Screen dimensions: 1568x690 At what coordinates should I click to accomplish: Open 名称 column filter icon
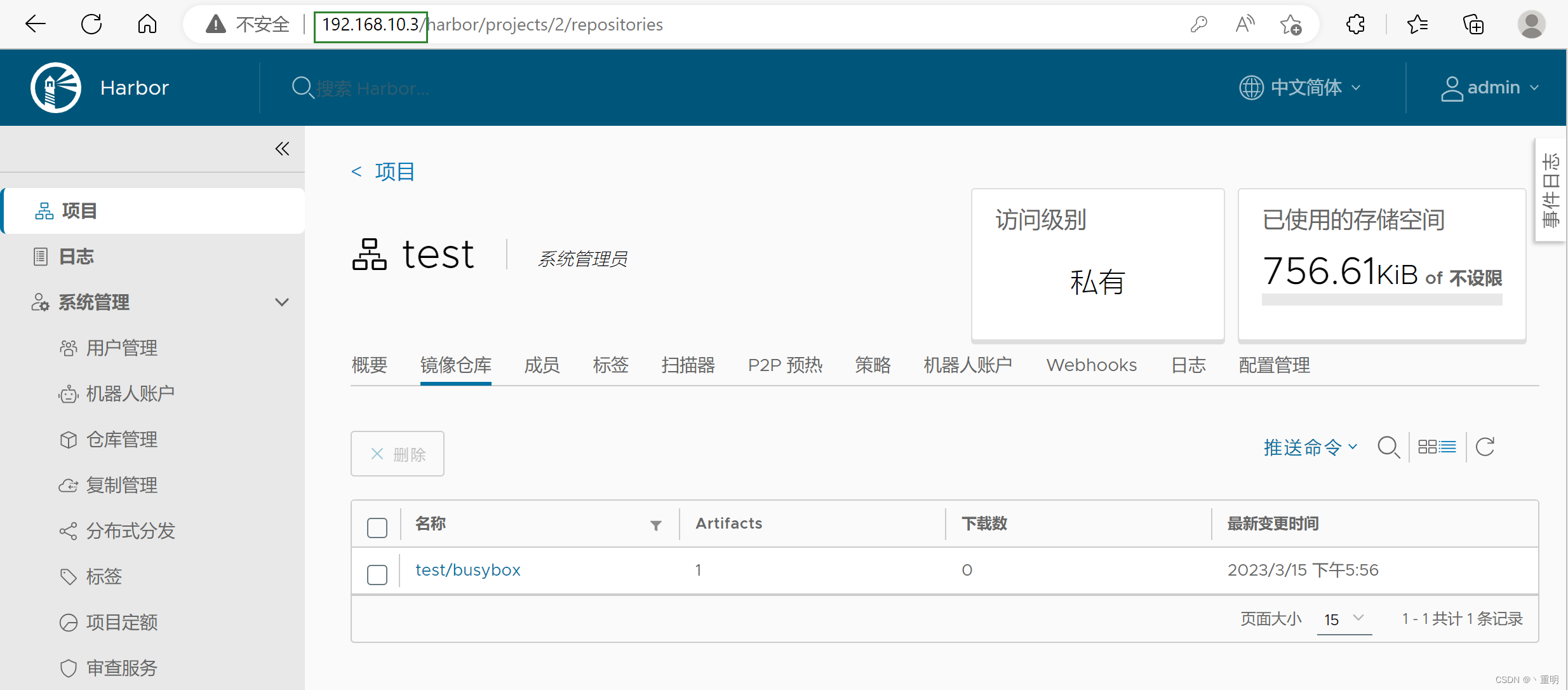[x=656, y=525]
